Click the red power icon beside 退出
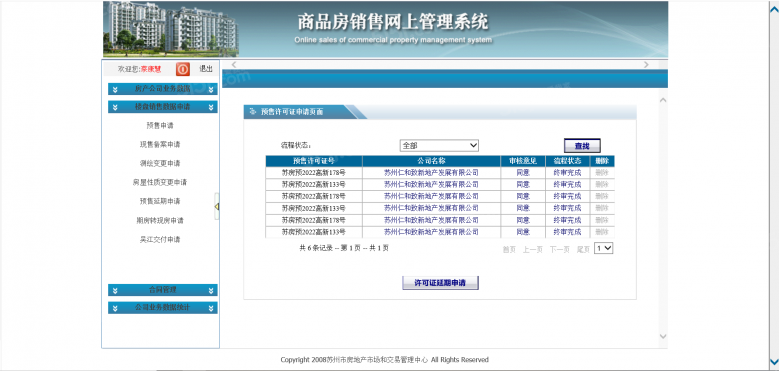 point(182,69)
